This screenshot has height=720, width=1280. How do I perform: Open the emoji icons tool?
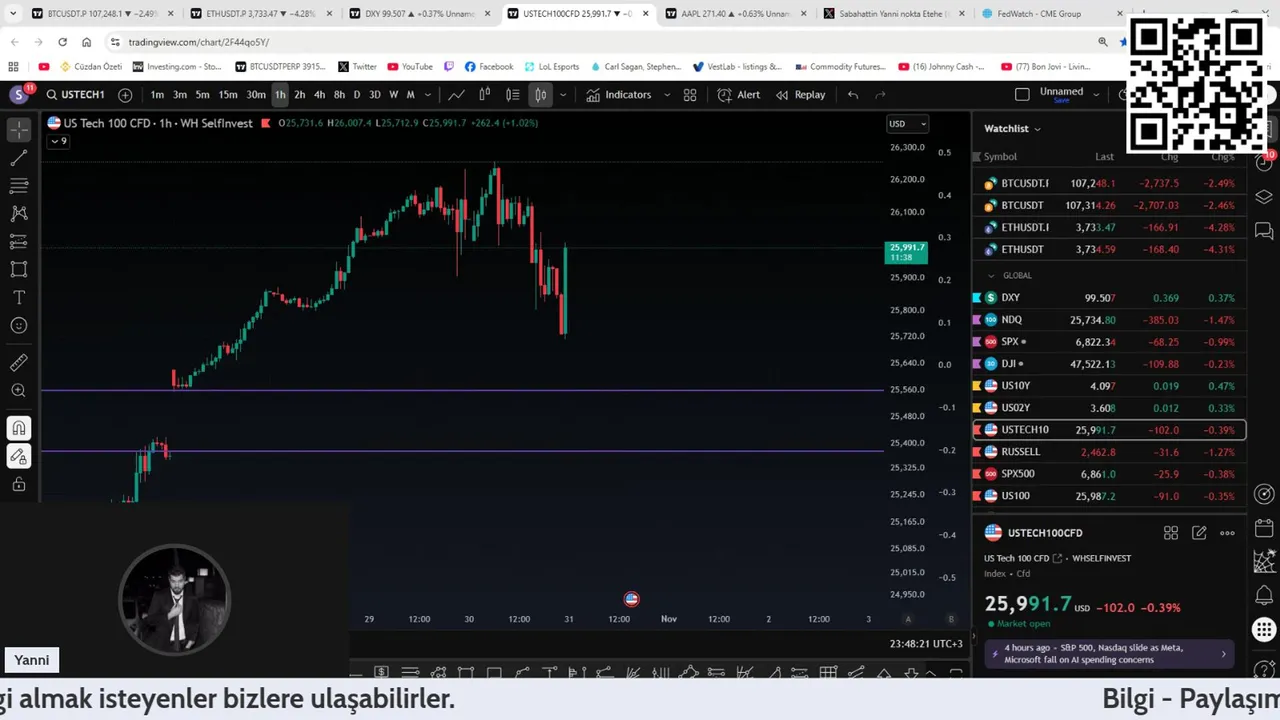(x=19, y=326)
